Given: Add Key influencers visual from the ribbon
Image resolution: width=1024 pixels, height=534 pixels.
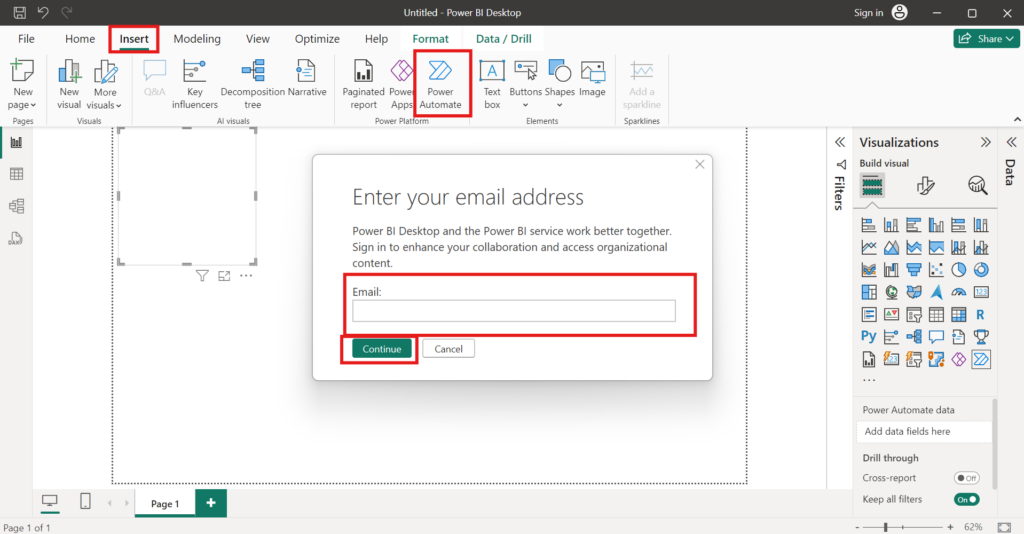Looking at the screenshot, I should coord(195,84).
